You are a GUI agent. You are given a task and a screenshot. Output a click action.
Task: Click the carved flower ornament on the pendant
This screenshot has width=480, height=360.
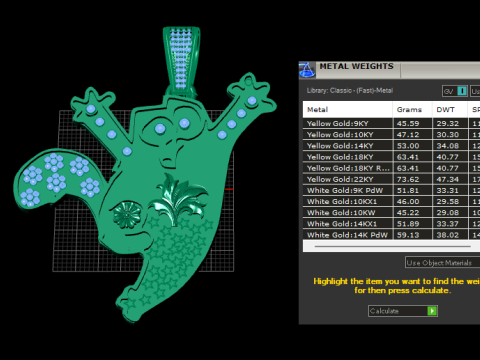click(127, 215)
